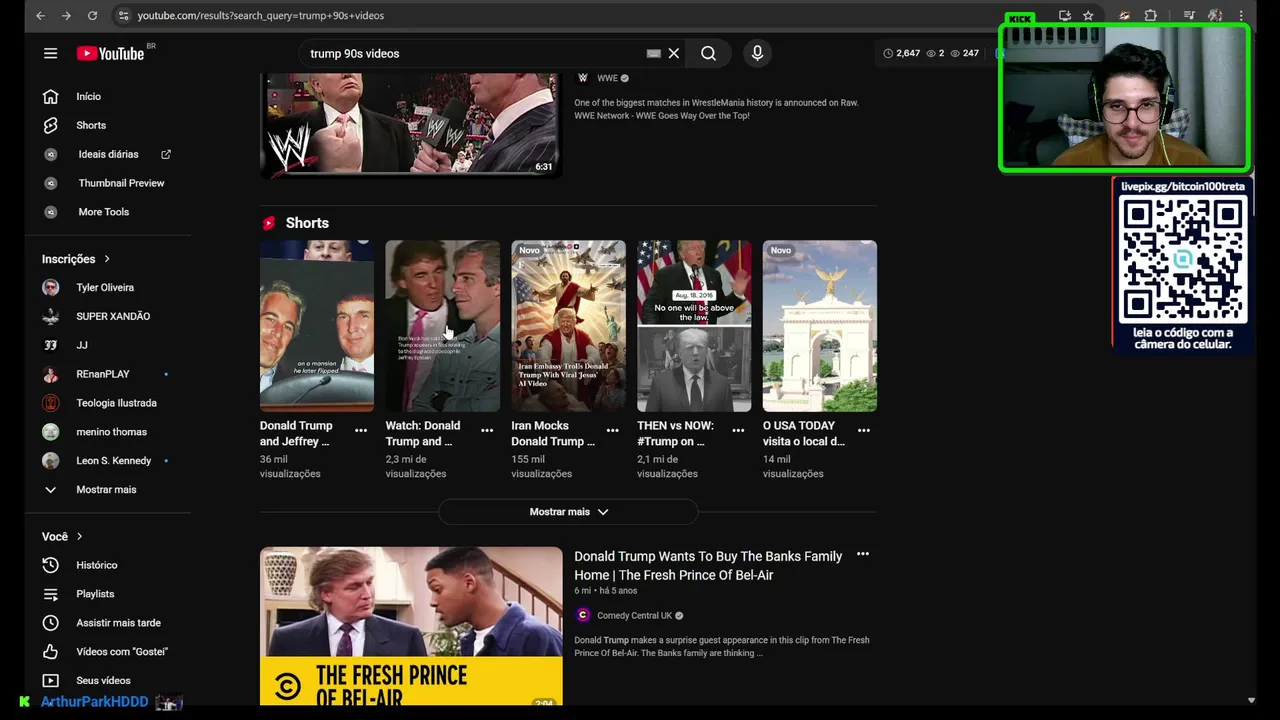Expand subscriptions with sidebar Mostrar mais
Viewport: 1280px width, 720px height.
(108, 490)
